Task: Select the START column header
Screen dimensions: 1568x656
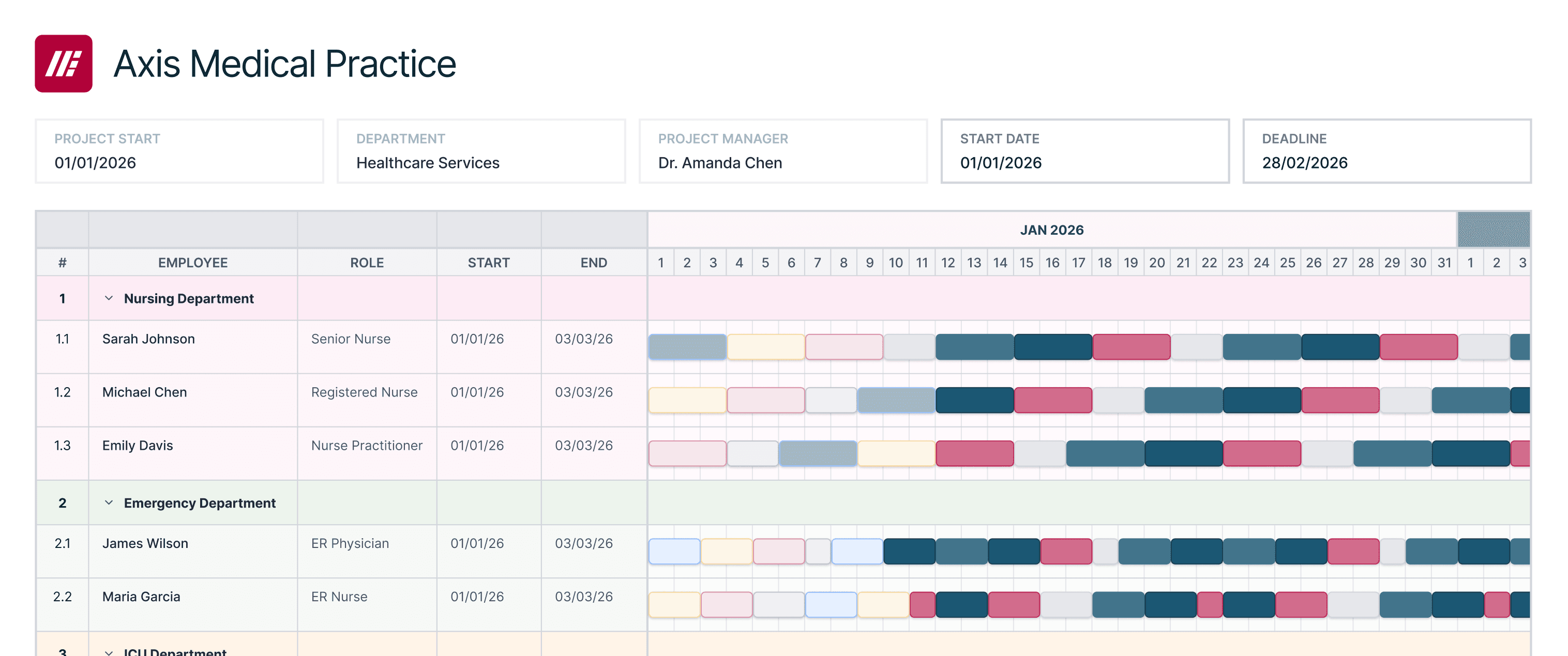Action: (x=489, y=262)
